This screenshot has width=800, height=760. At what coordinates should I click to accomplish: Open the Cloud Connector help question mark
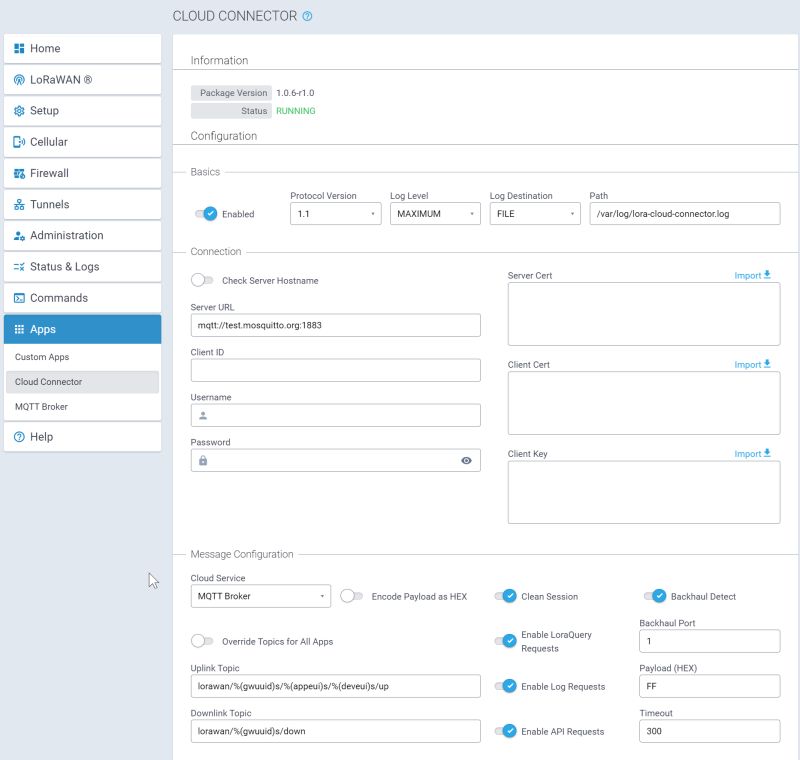tap(307, 16)
